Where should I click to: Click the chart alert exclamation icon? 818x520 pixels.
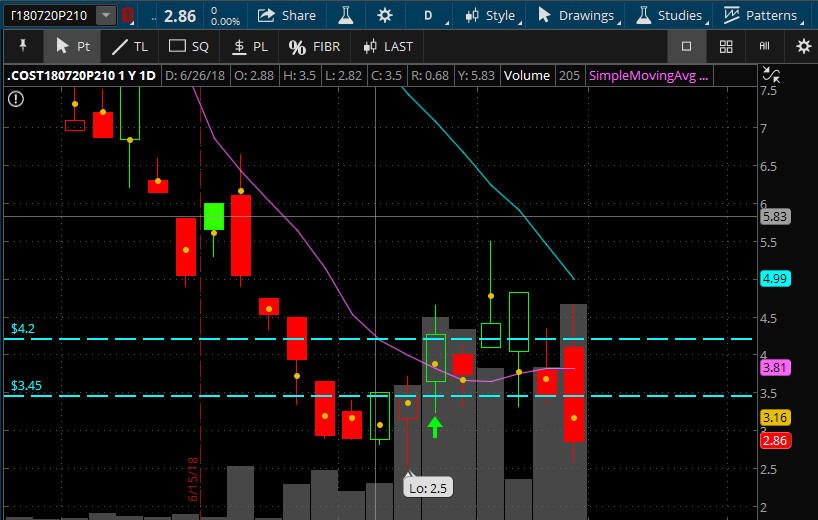tap(16, 99)
